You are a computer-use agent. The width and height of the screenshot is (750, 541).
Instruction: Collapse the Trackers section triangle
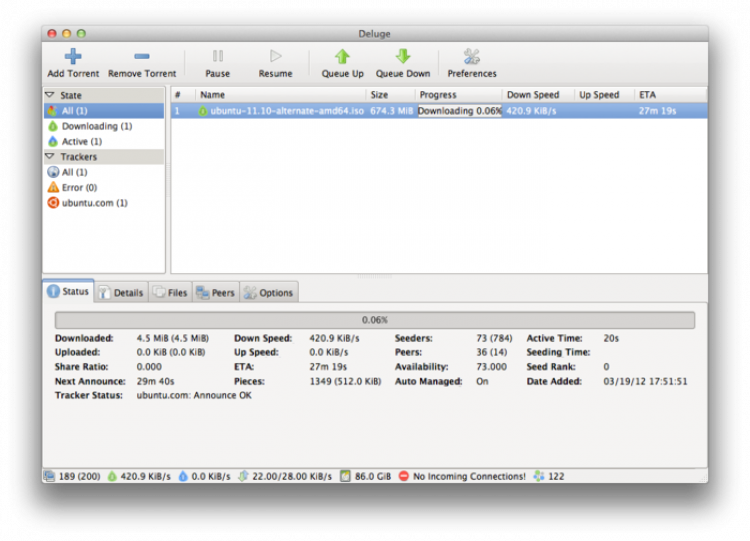[50, 156]
